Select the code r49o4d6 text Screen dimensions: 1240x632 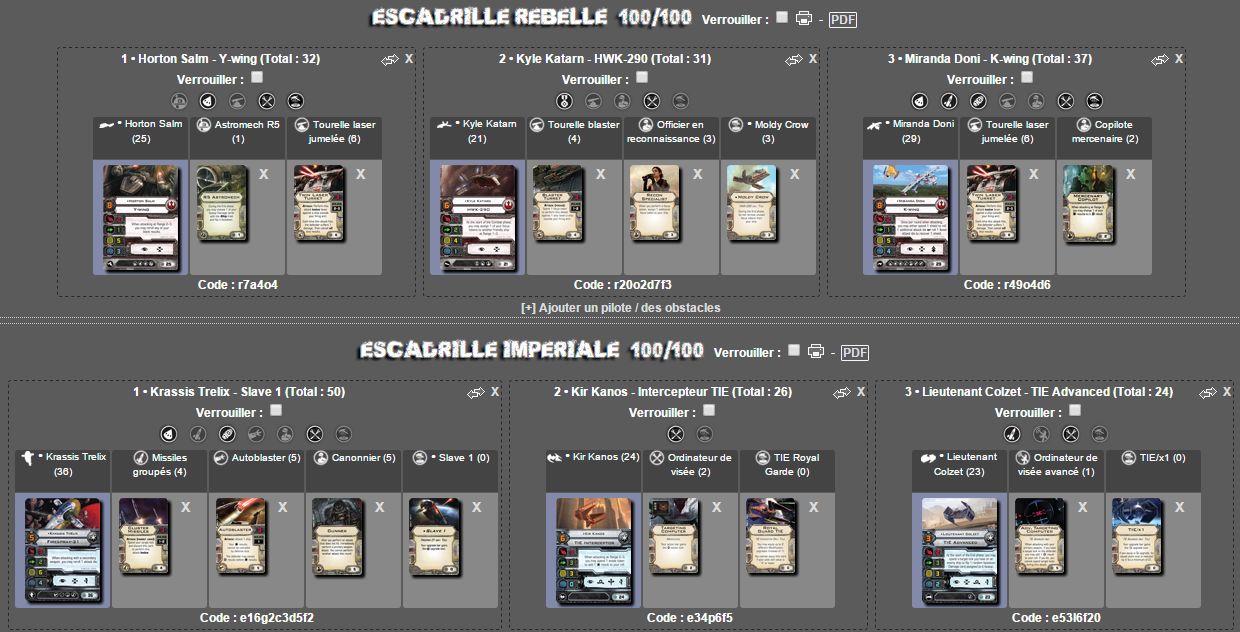[1007, 285]
